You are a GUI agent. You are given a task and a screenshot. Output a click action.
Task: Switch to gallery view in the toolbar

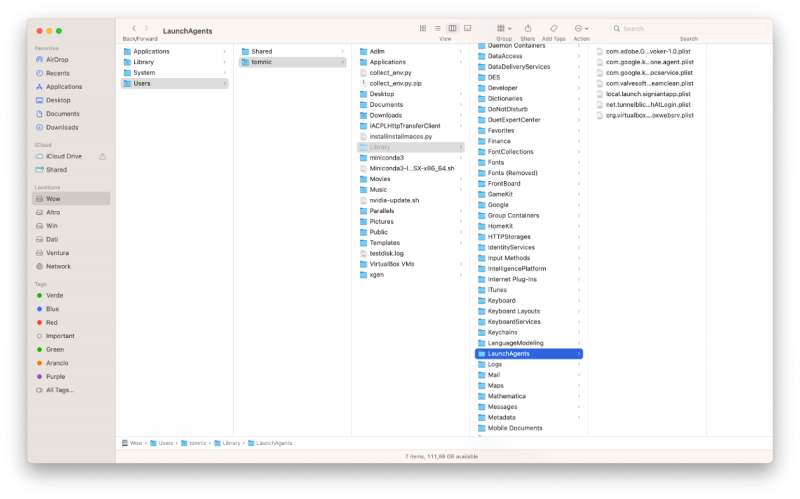pos(467,29)
